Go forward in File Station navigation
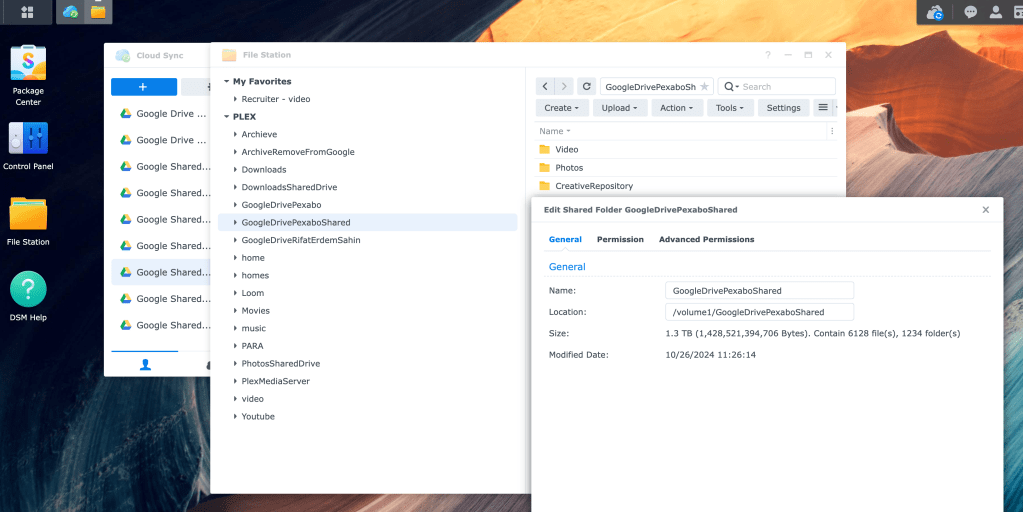The height and width of the screenshot is (512, 1023). (x=564, y=86)
